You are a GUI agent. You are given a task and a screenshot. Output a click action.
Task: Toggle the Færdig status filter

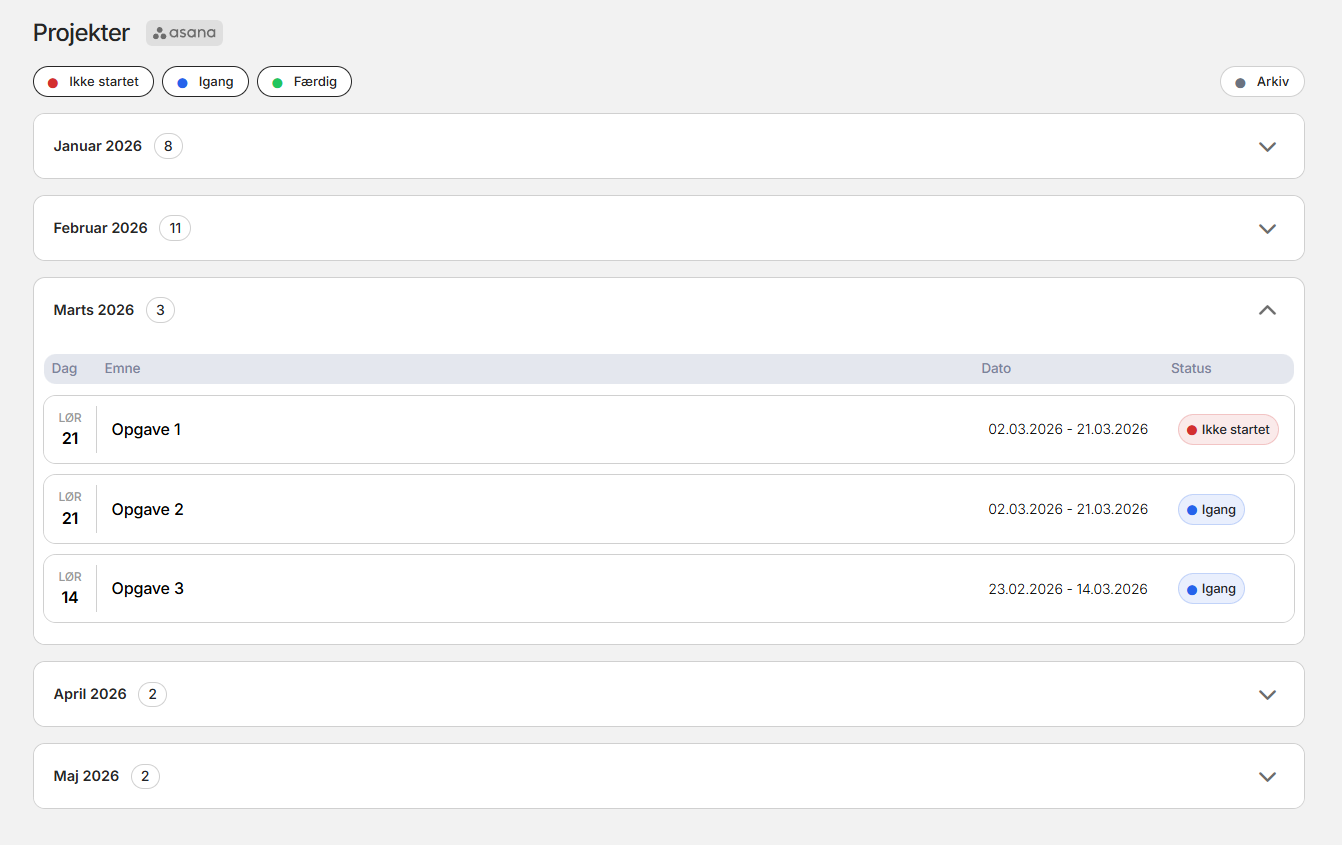(304, 82)
